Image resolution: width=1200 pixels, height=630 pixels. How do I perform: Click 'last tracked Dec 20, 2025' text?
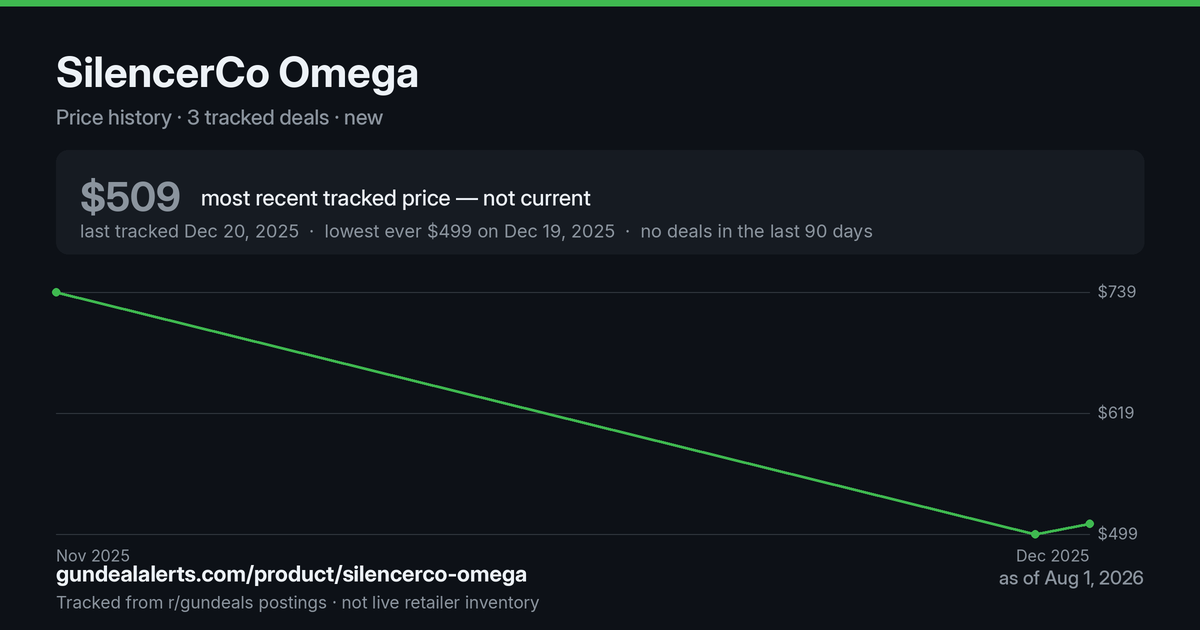coord(189,231)
